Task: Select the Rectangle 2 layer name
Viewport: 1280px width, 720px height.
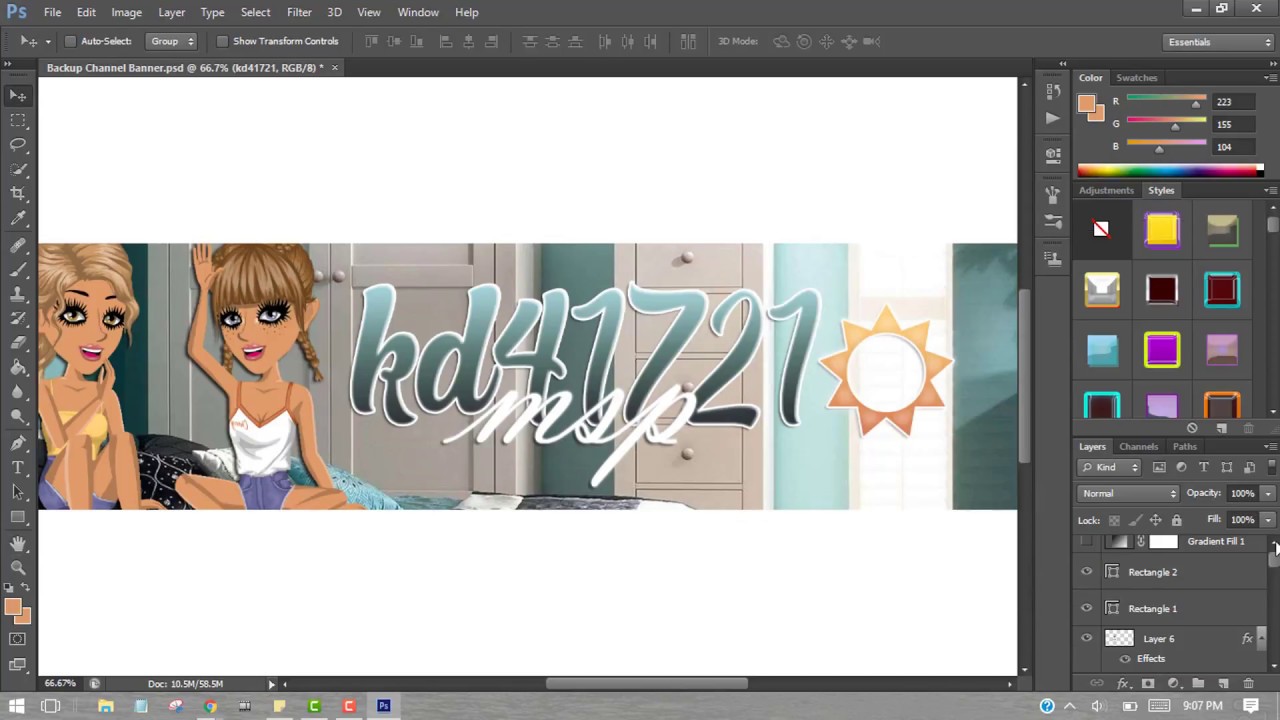Action: click(1152, 572)
